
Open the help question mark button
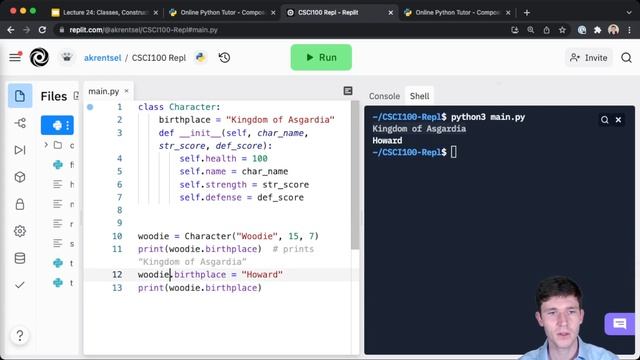(x=20, y=336)
